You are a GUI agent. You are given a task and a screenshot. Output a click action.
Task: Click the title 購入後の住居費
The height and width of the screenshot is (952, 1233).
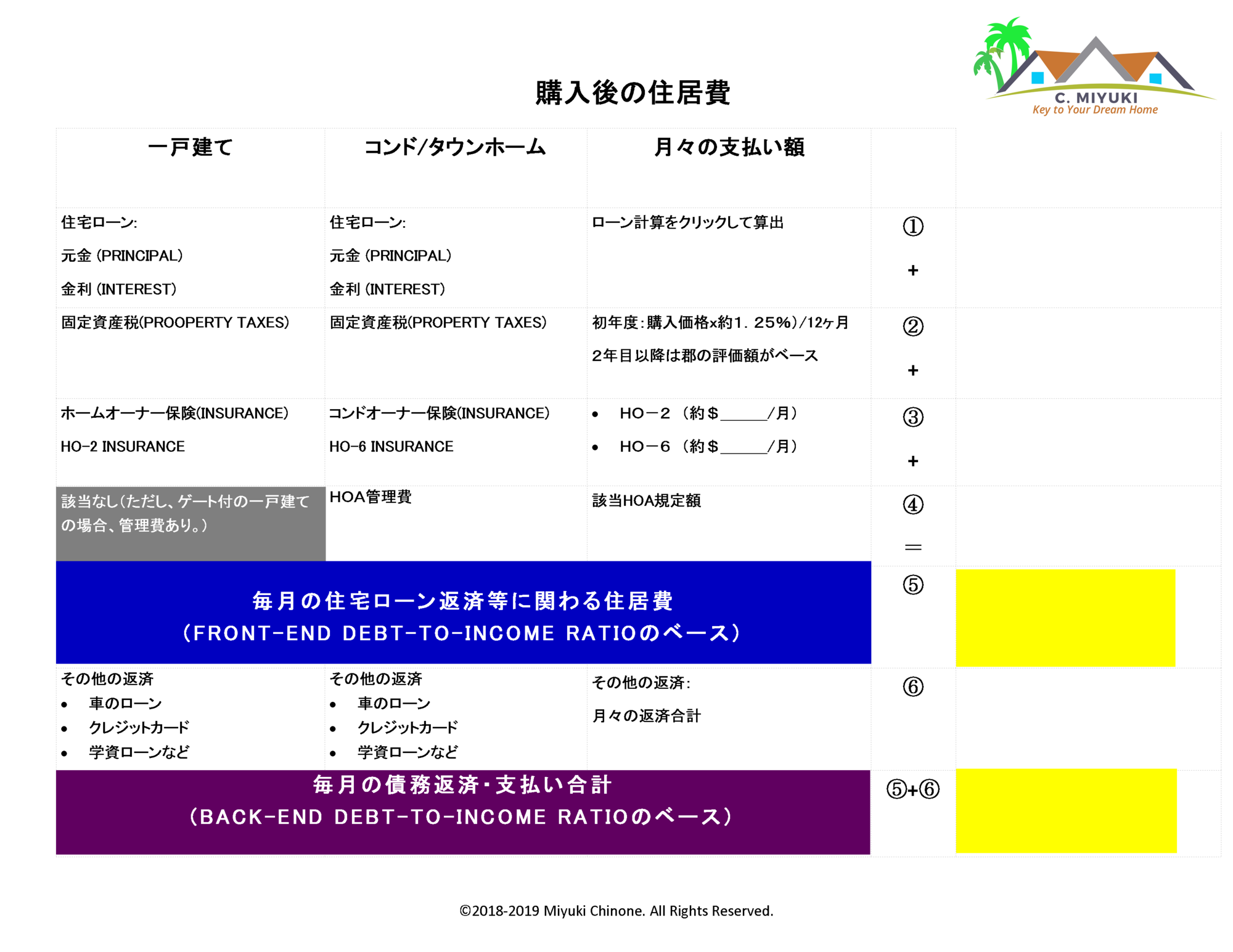coord(633,92)
